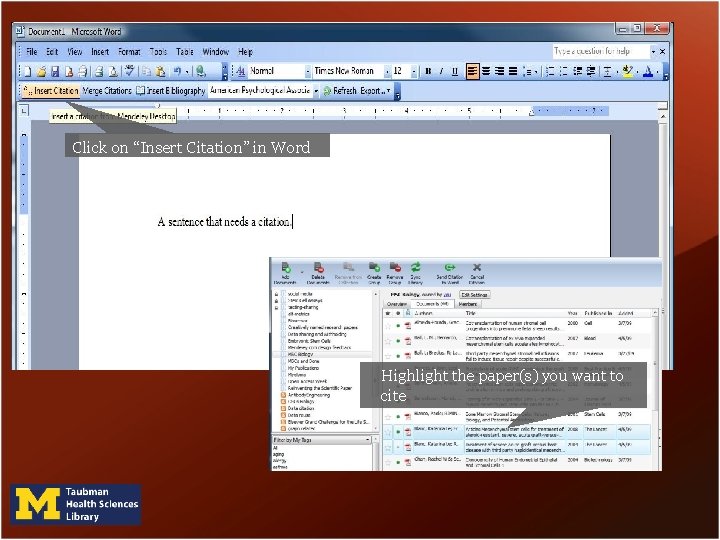Sync Library in Mendeley toolbar

pyautogui.click(x=416, y=273)
